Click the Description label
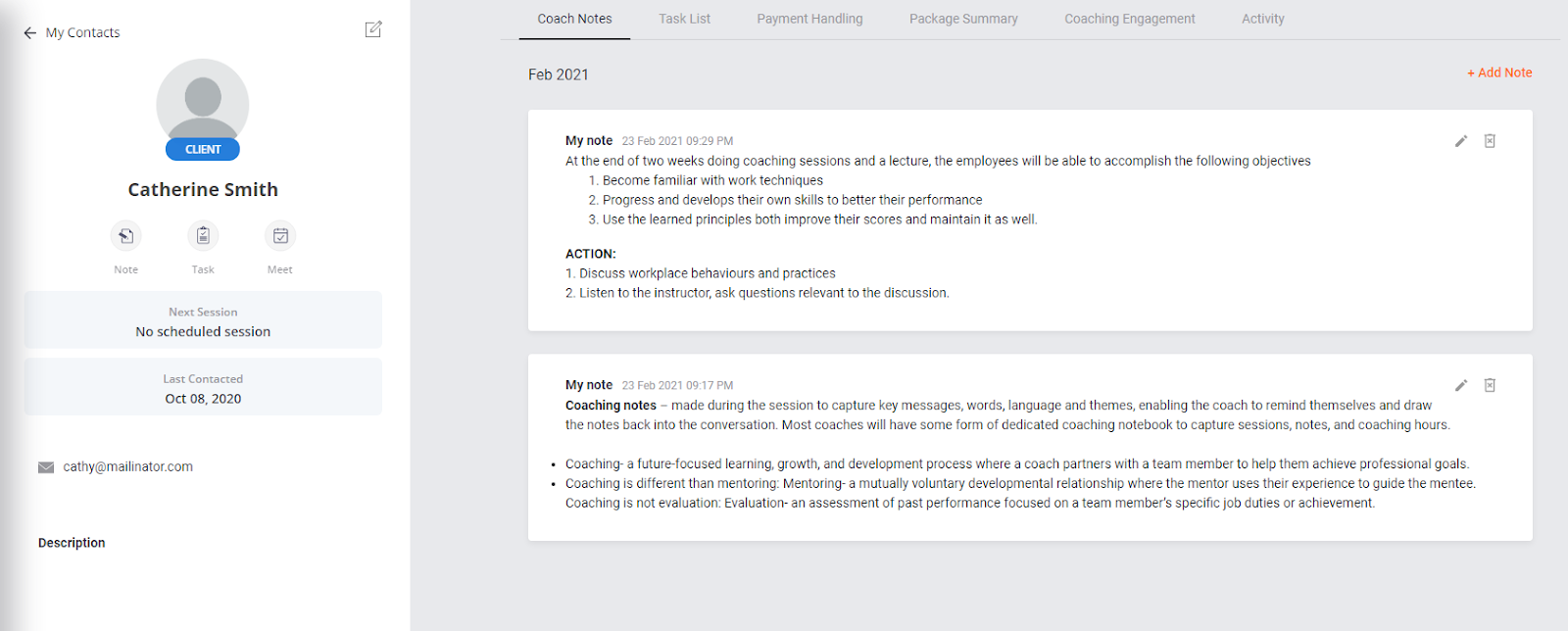Image resolution: width=1568 pixels, height=631 pixels. point(72,543)
